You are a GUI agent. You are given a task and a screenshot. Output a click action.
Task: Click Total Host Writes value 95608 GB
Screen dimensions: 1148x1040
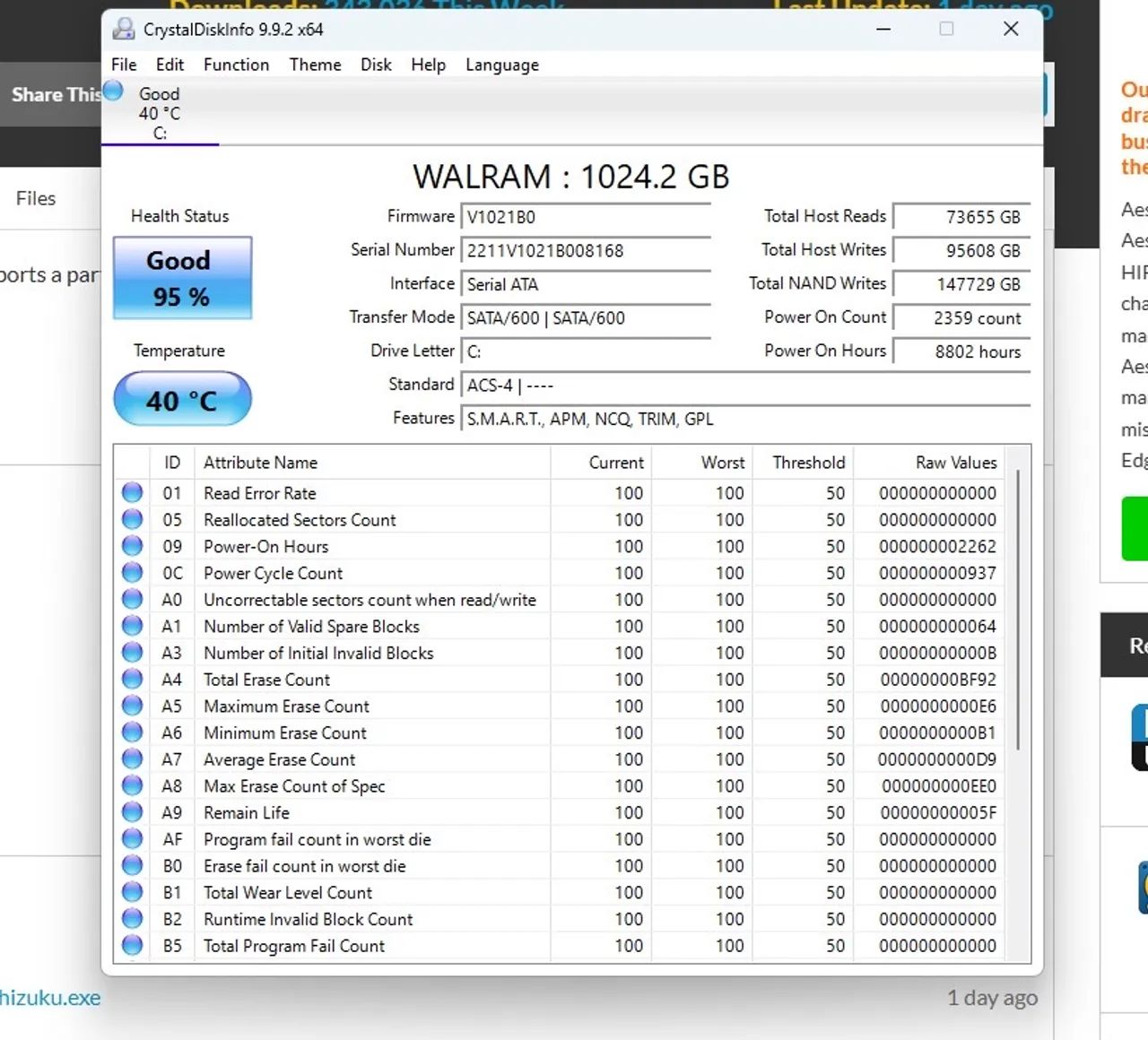point(961,250)
